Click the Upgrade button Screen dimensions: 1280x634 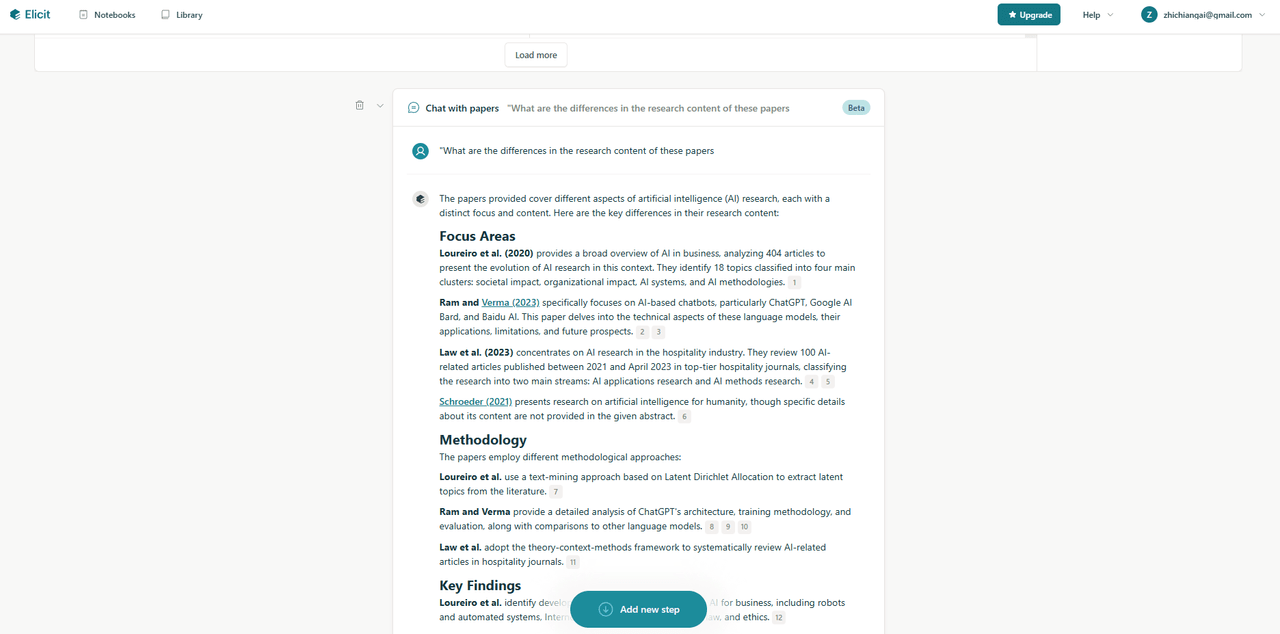pyautogui.click(x=1029, y=15)
